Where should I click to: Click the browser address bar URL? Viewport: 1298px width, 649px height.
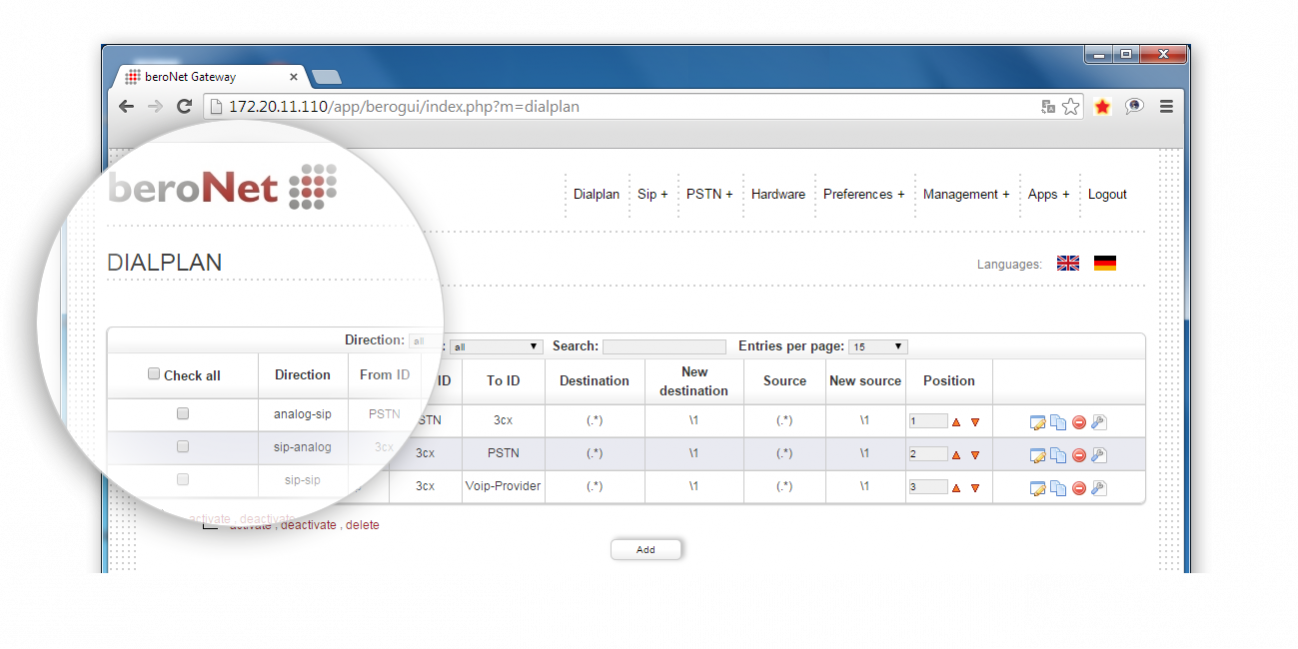(x=404, y=106)
